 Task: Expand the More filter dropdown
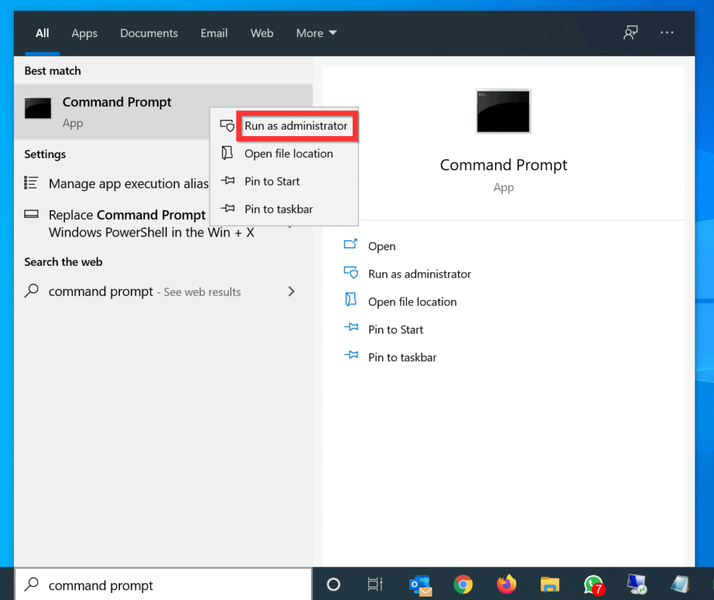pyautogui.click(x=316, y=33)
